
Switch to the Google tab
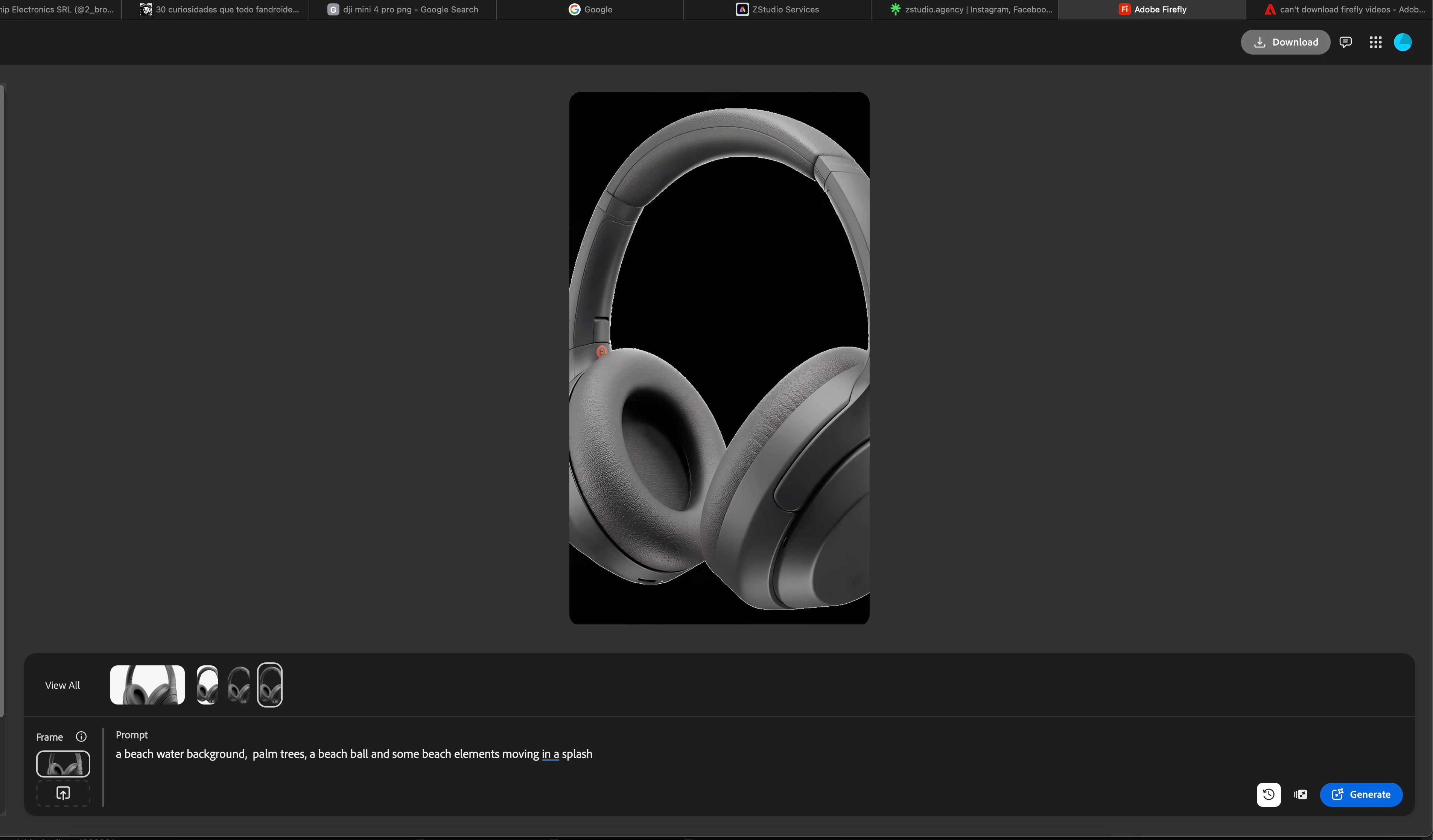pyautogui.click(x=590, y=10)
